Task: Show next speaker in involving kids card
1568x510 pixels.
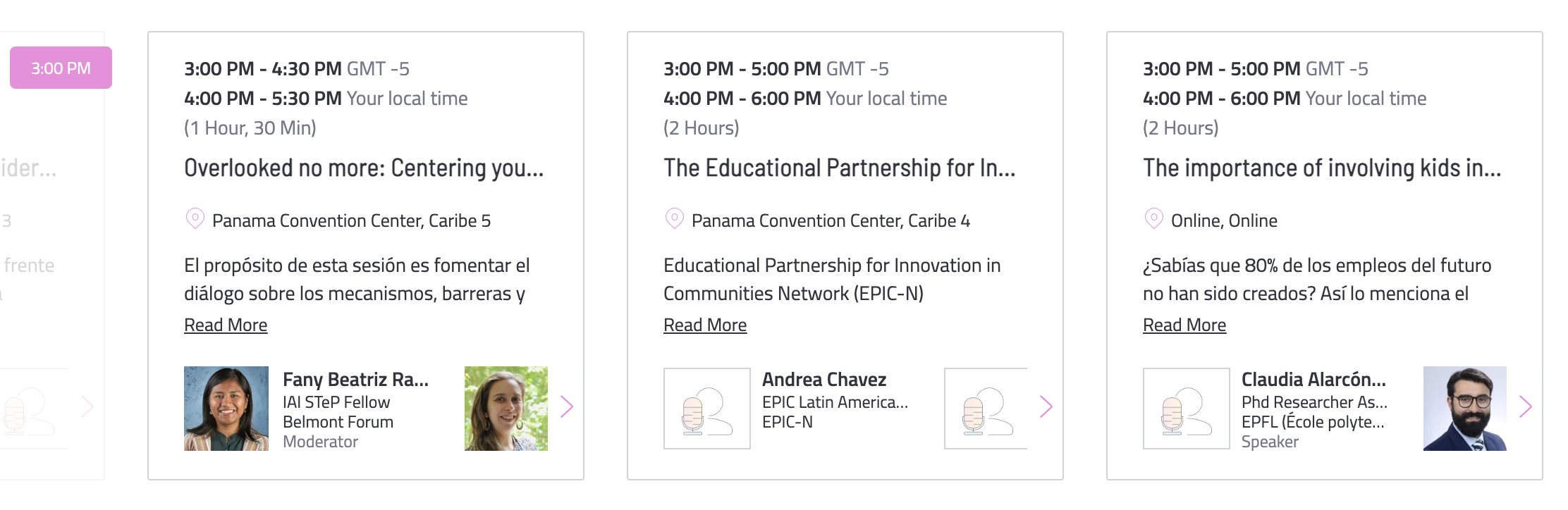Action: 1526,406
